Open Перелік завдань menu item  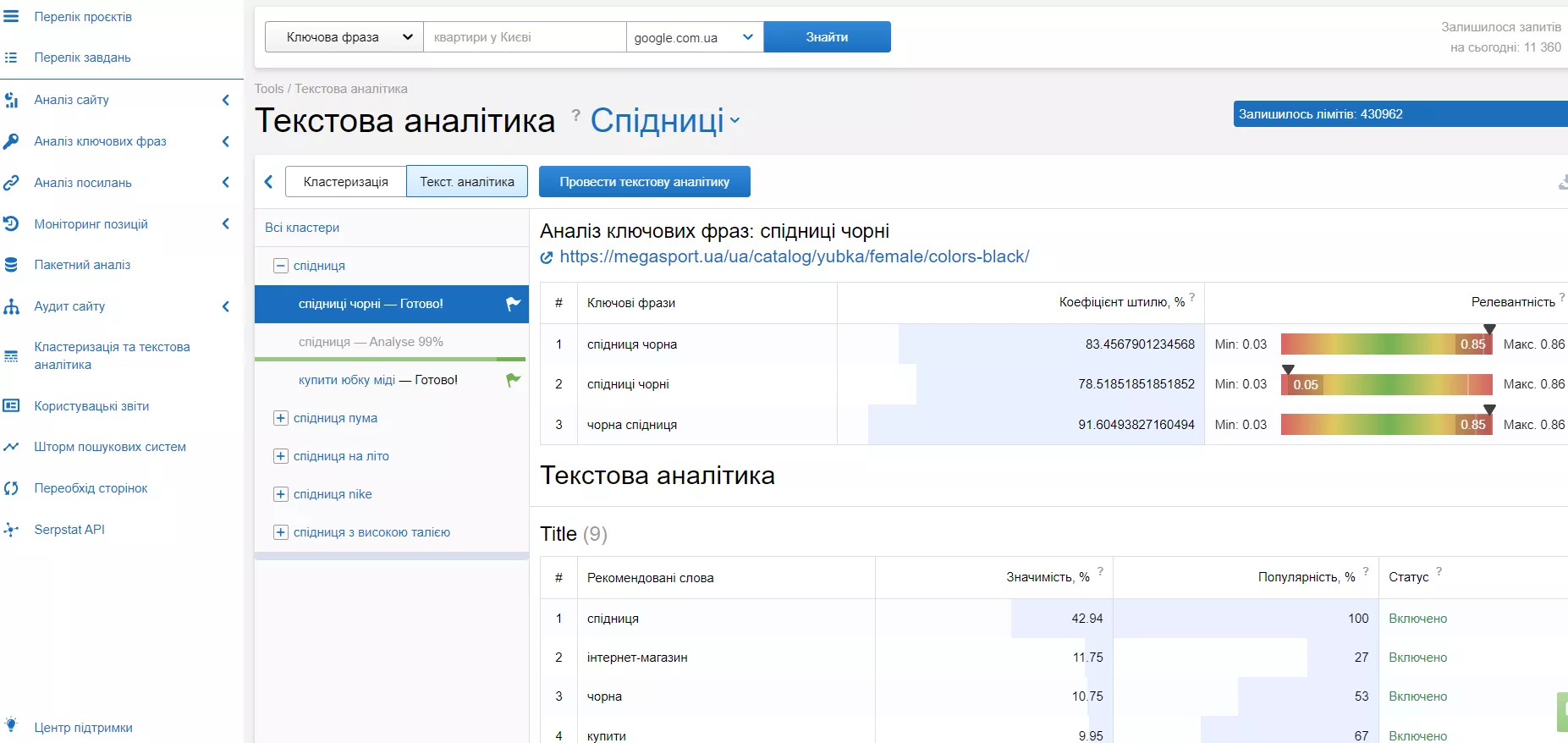click(x=83, y=58)
